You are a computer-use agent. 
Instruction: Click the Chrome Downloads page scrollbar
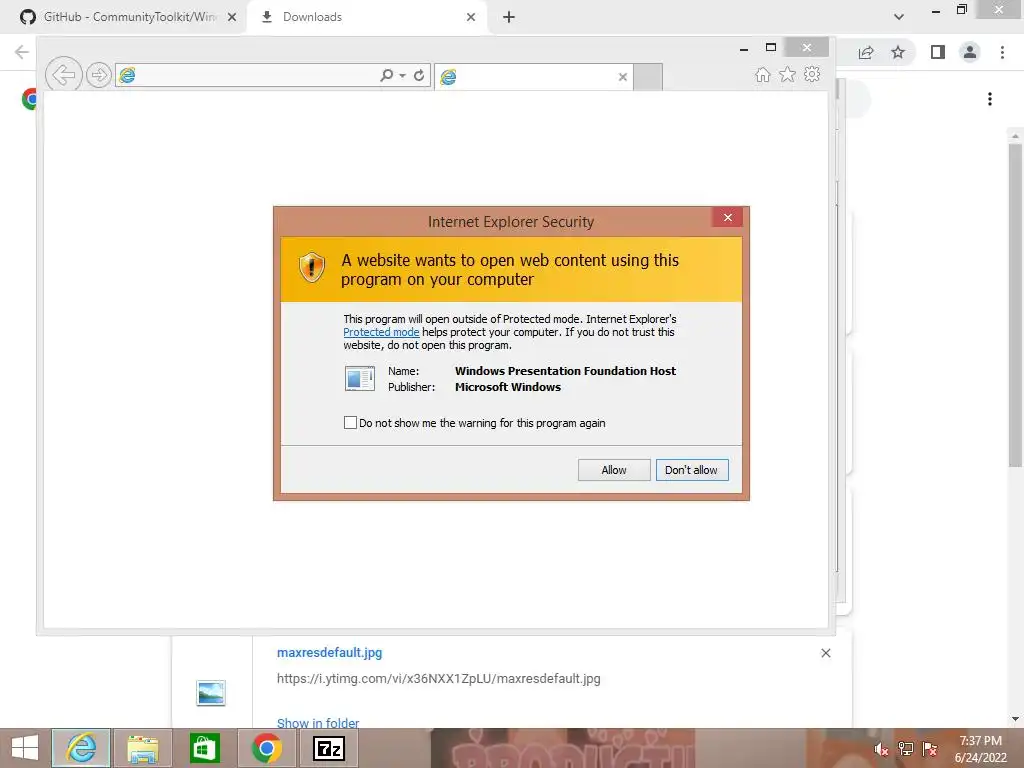pos(1015,305)
